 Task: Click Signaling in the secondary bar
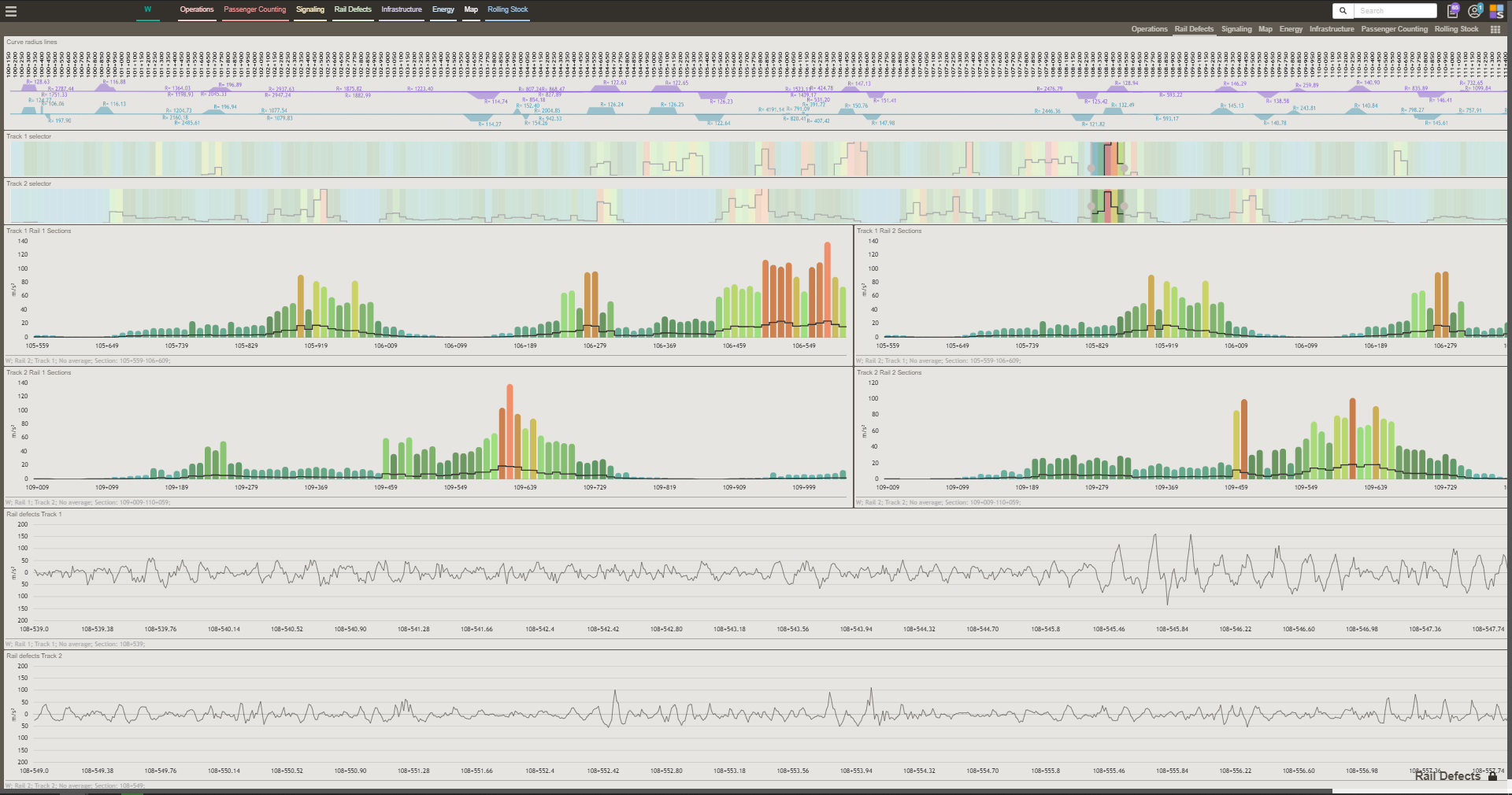click(1236, 29)
